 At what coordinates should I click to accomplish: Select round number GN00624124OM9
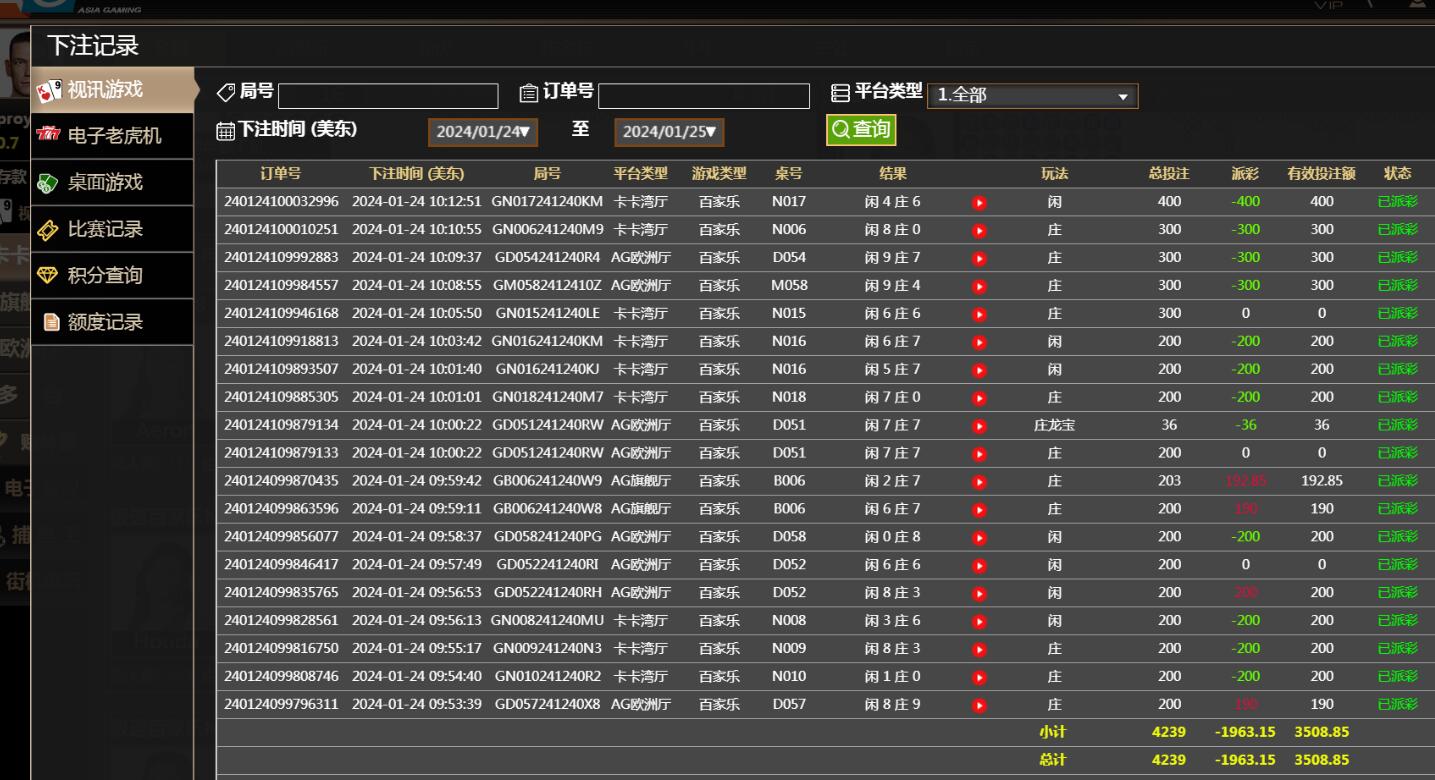(547, 230)
